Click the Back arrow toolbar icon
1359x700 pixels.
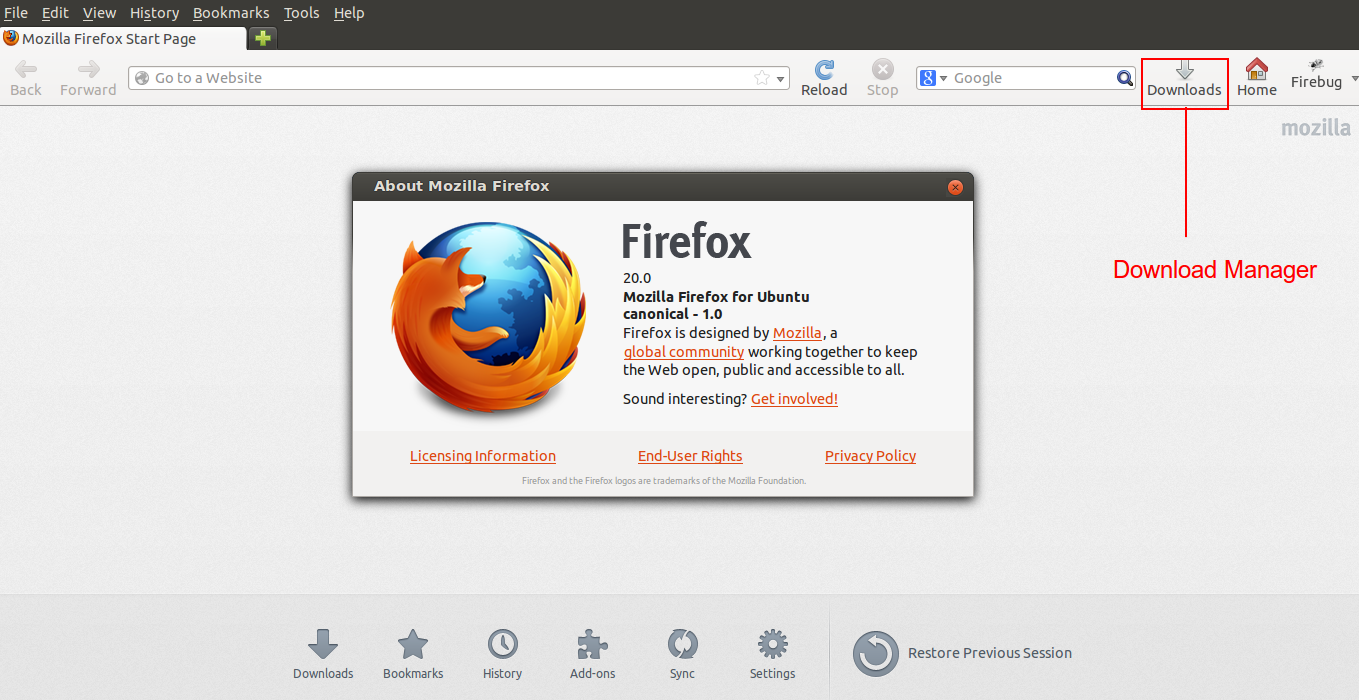(26, 69)
